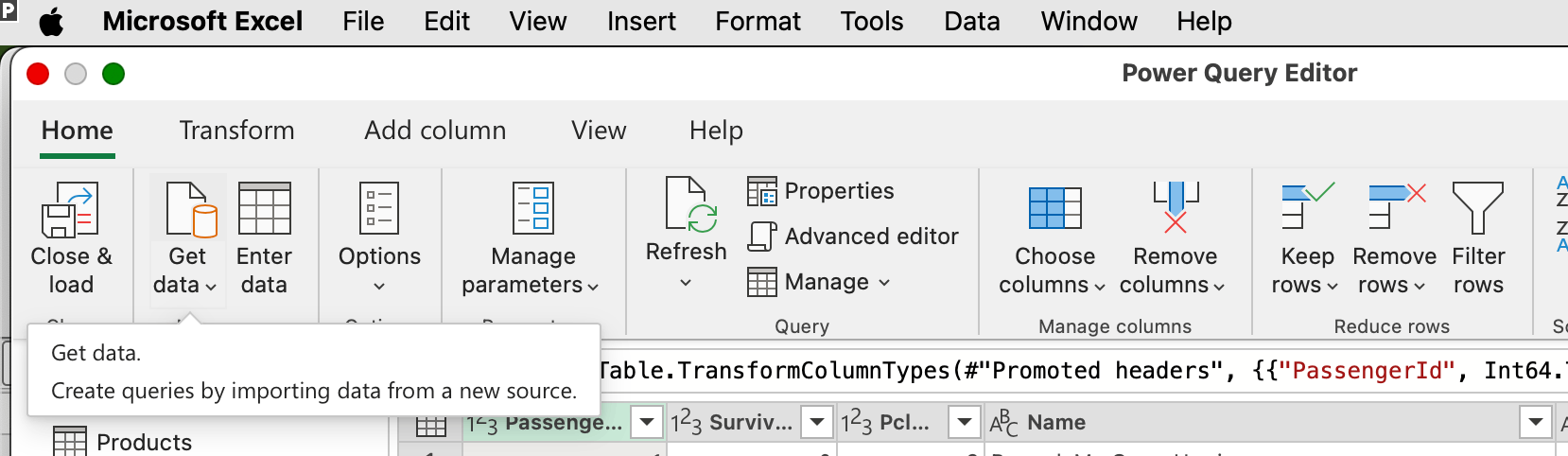Click the Refresh icon

(689, 205)
